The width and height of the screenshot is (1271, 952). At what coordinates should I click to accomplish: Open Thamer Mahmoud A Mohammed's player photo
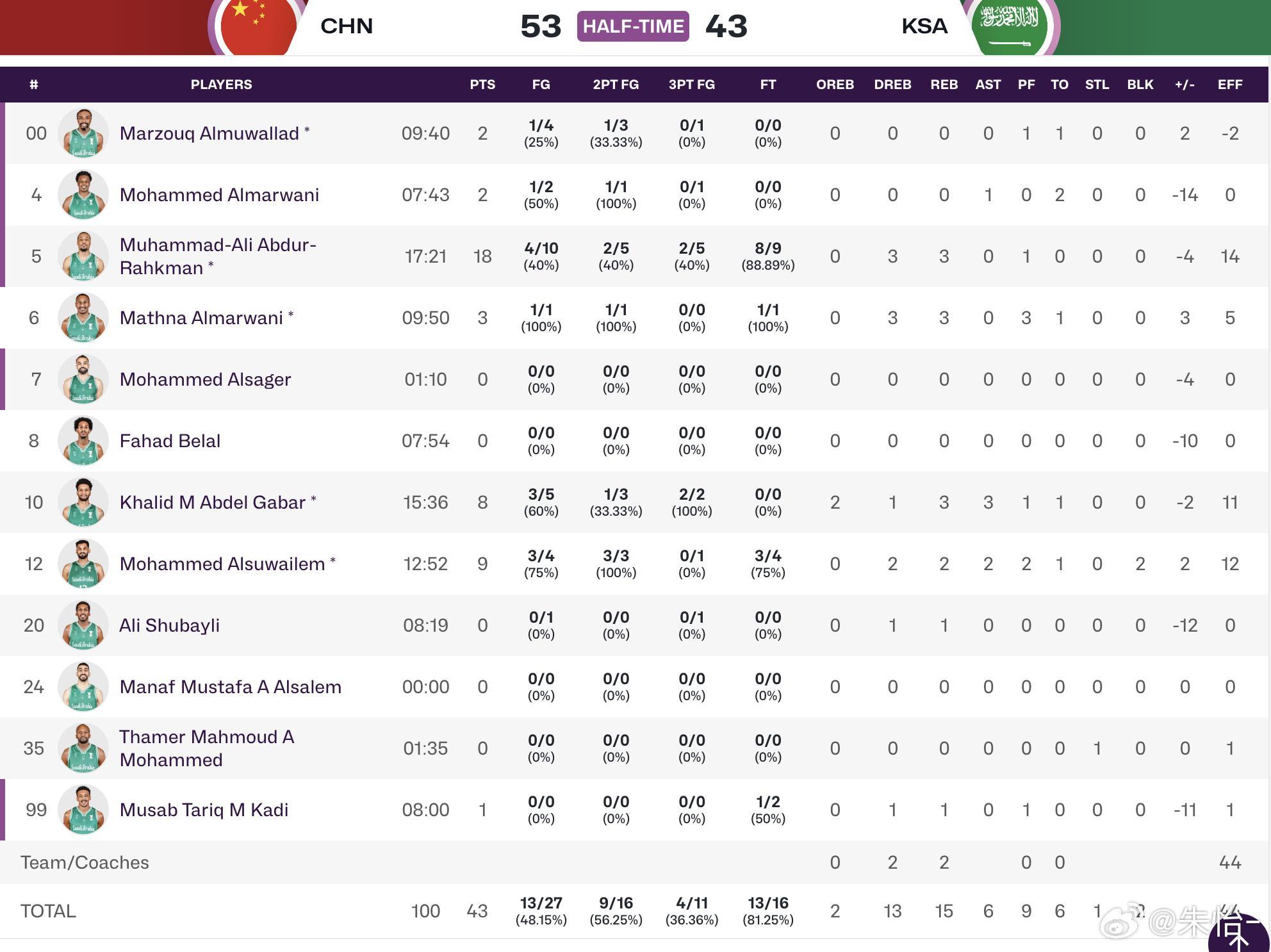83,748
